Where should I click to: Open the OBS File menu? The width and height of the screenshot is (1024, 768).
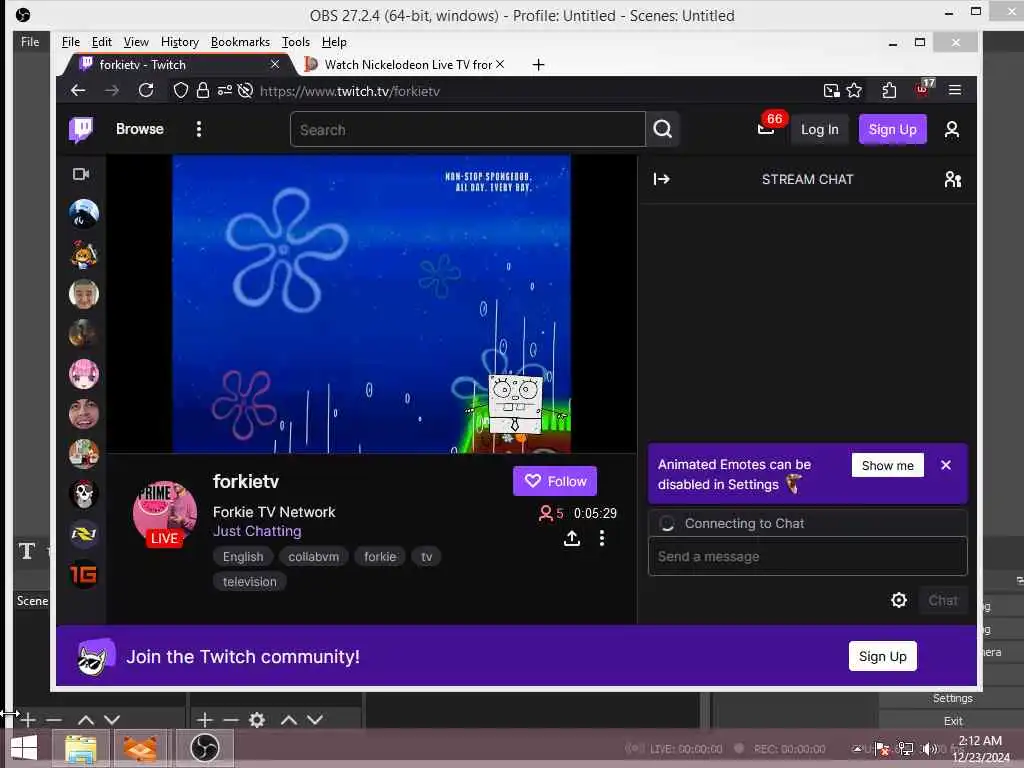point(30,42)
